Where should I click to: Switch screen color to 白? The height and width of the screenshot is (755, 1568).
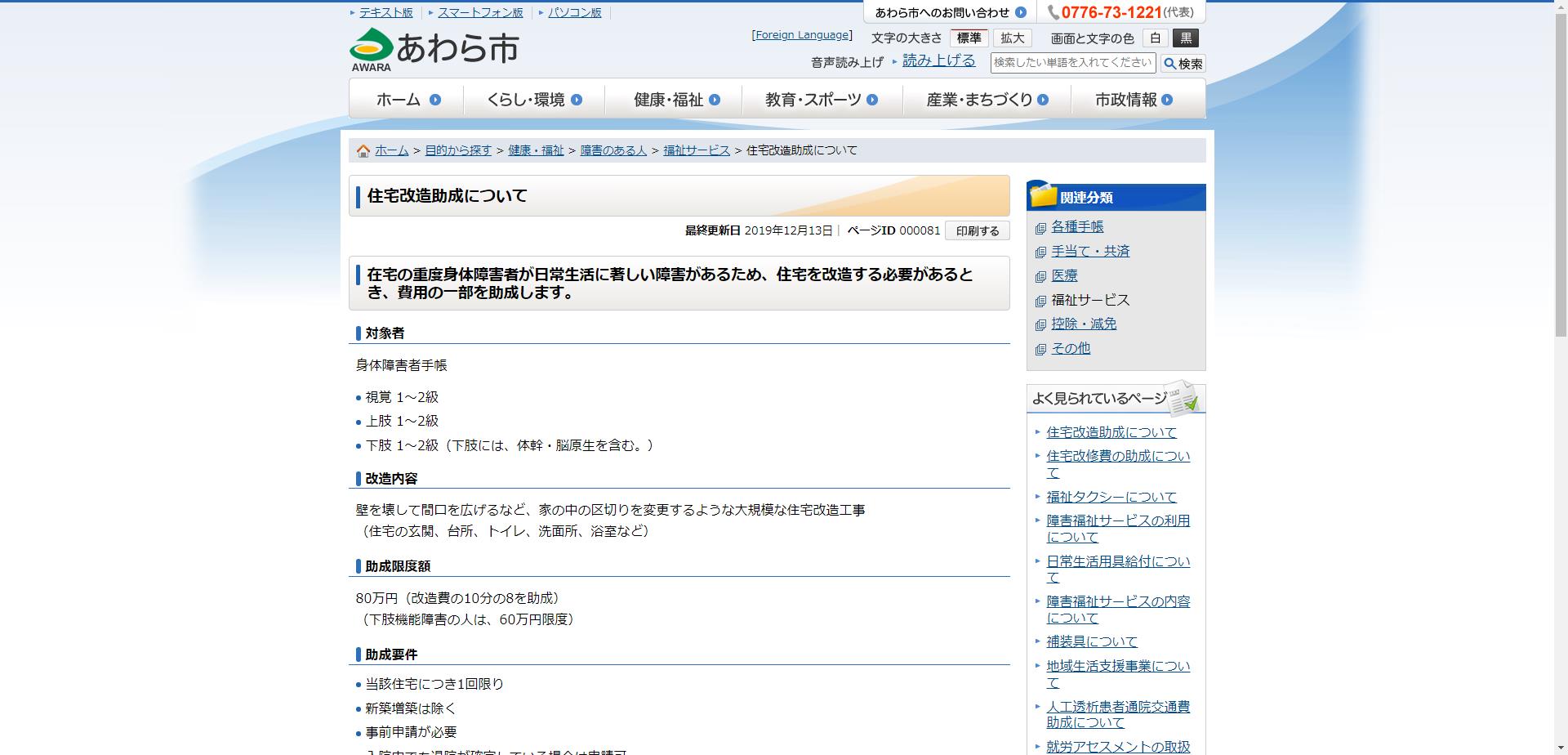click(x=1155, y=38)
